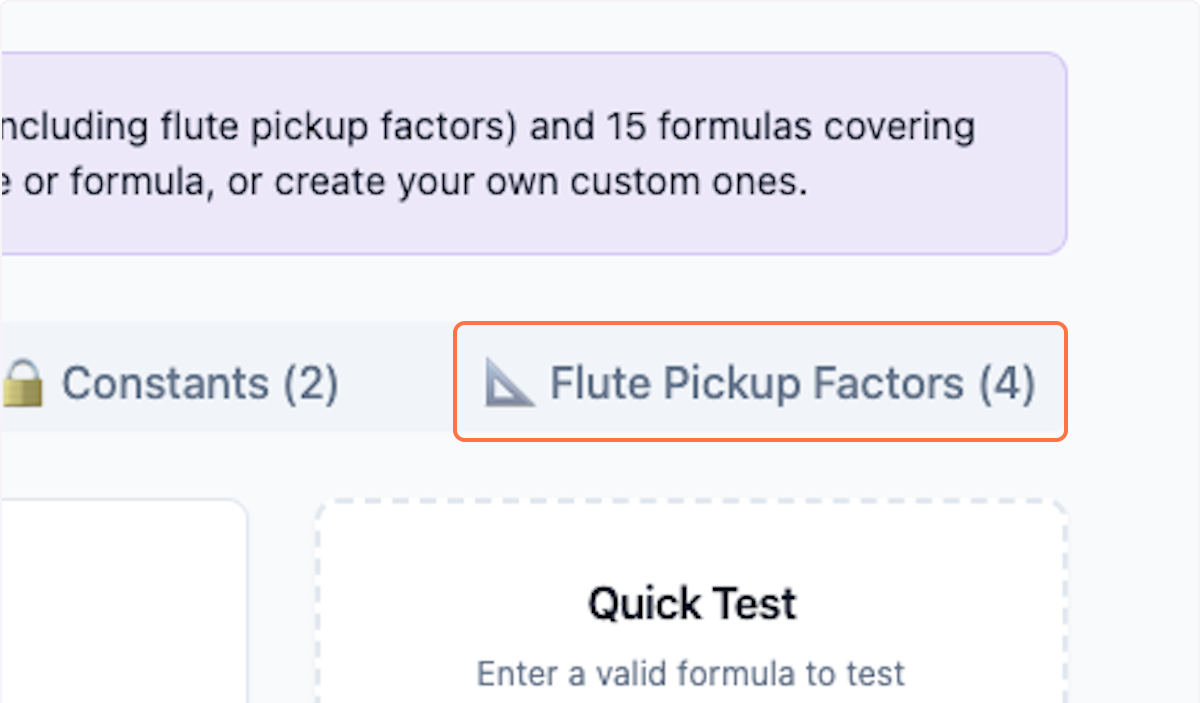Click the Constants (2) label text
This screenshot has width=1200, height=703.
click(200, 383)
